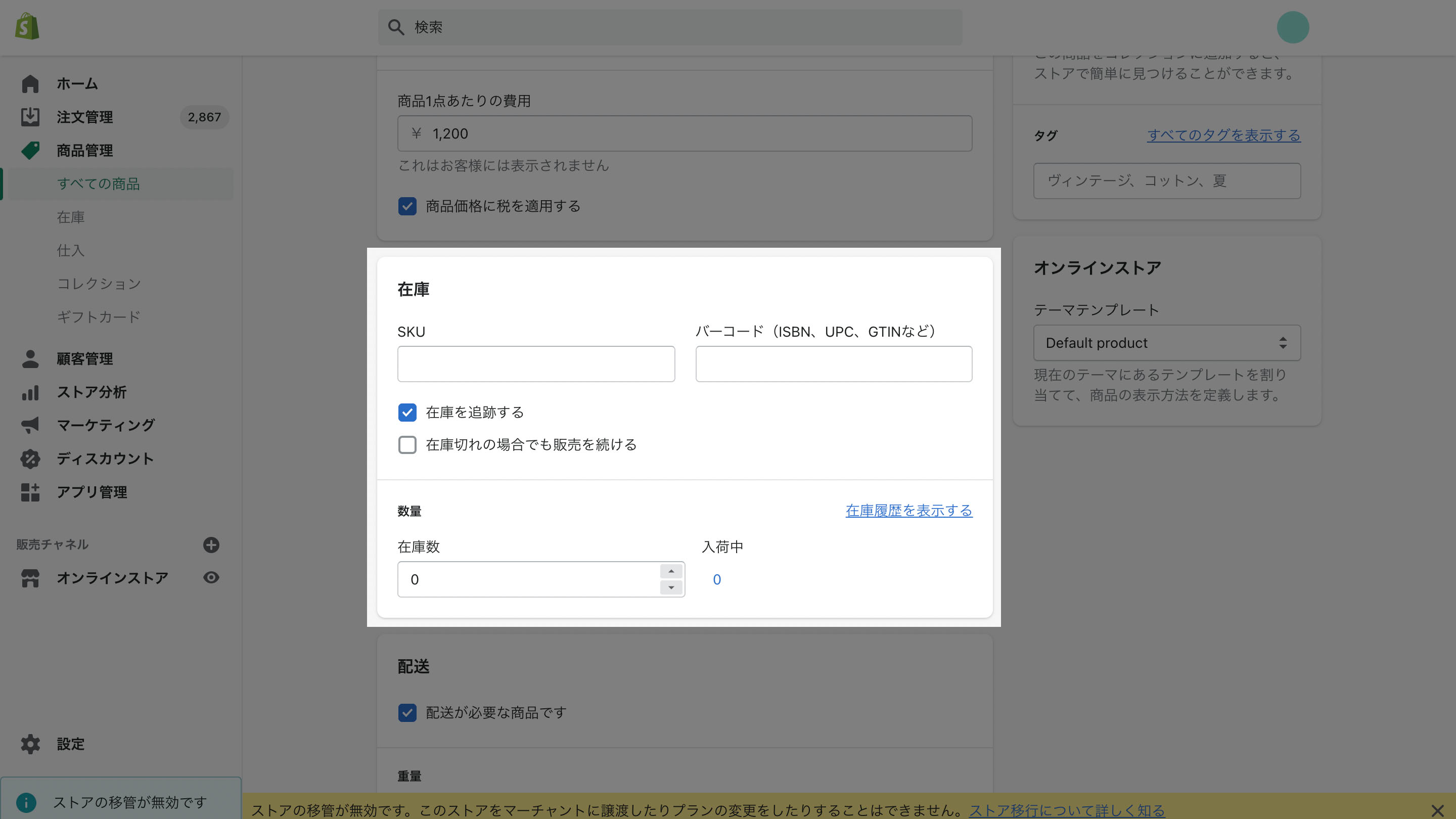1456x819 pixels.
Task: Click the バーコード input field
Action: coord(834,364)
